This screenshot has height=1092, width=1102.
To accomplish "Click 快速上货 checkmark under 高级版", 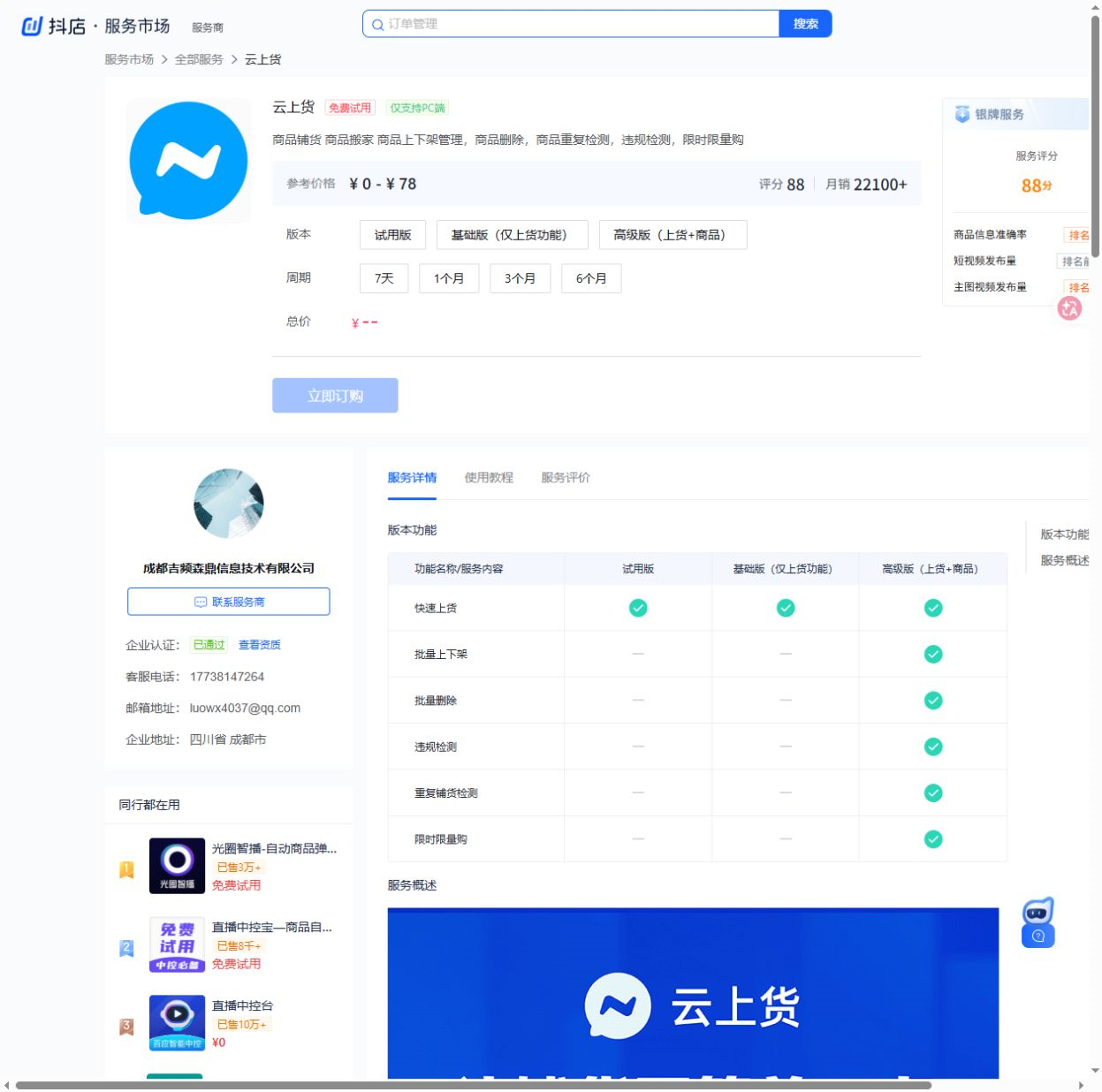I will coord(933,608).
